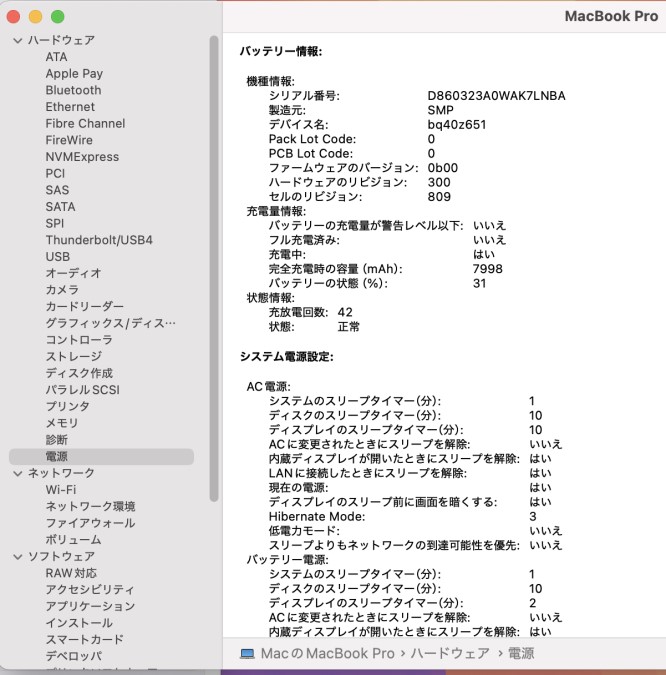
Task: Select SPI in the hardware list
Action: coord(55,223)
